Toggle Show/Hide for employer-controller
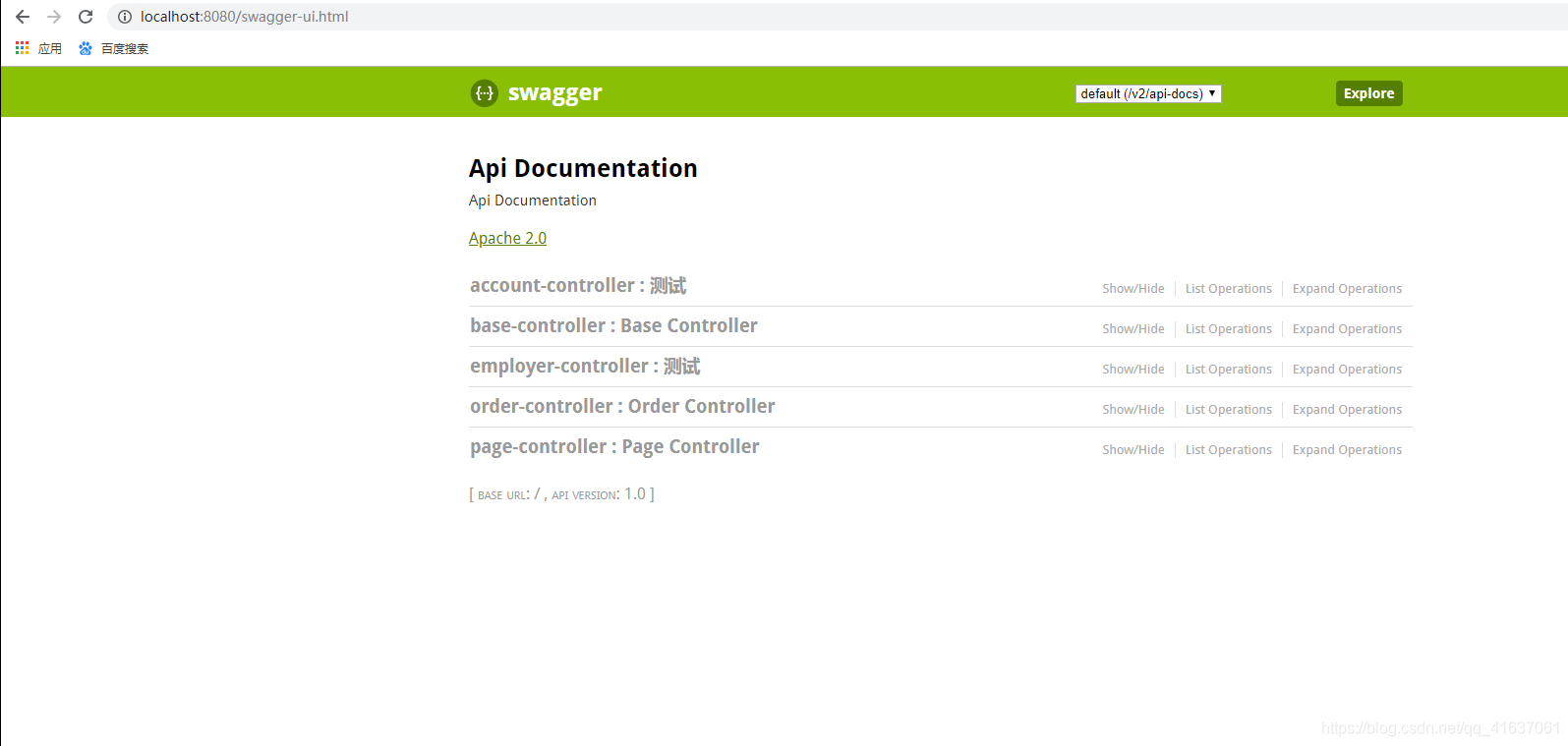This screenshot has height=746, width=1568. click(x=1132, y=370)
